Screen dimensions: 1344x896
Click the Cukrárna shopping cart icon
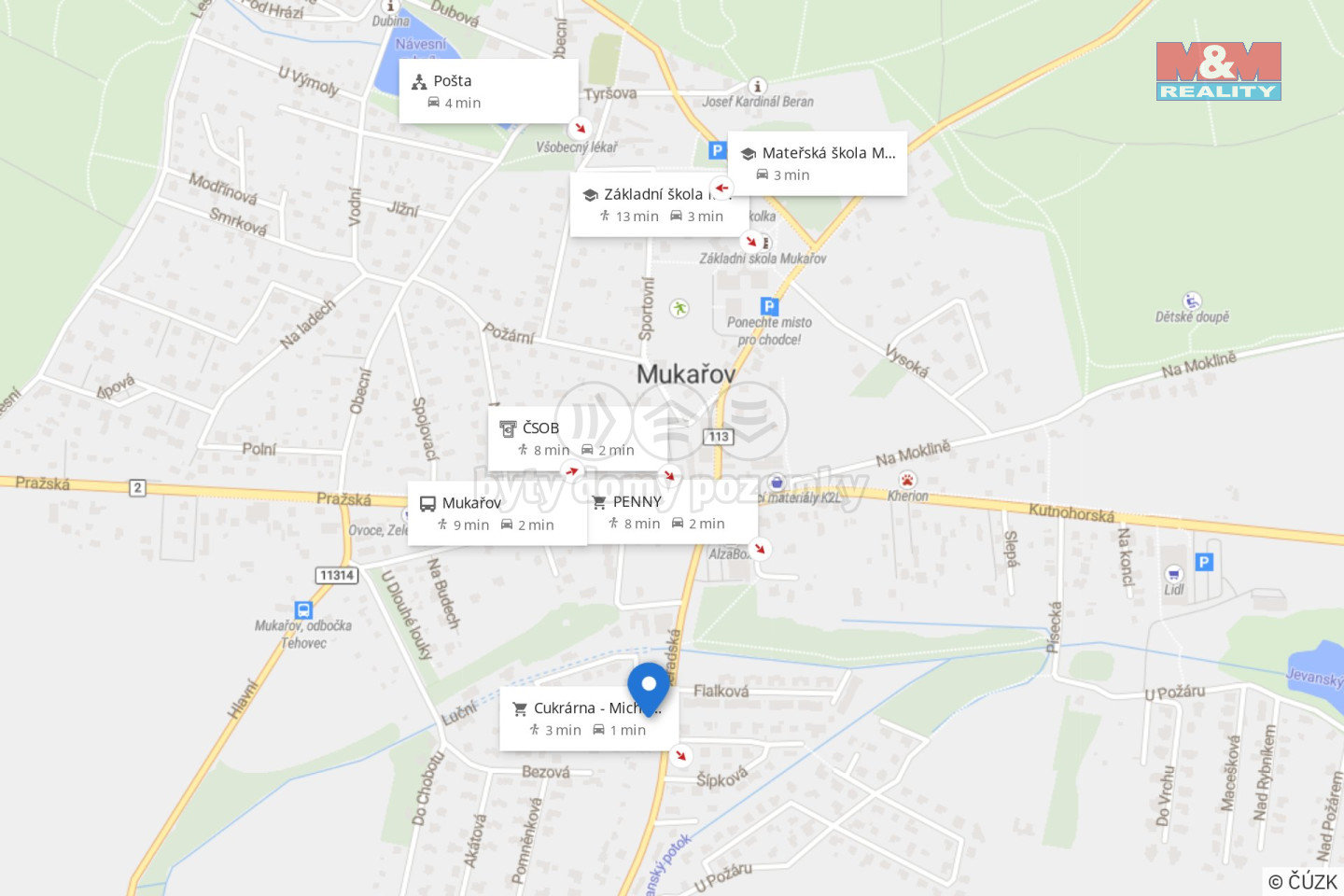point(520,709)
